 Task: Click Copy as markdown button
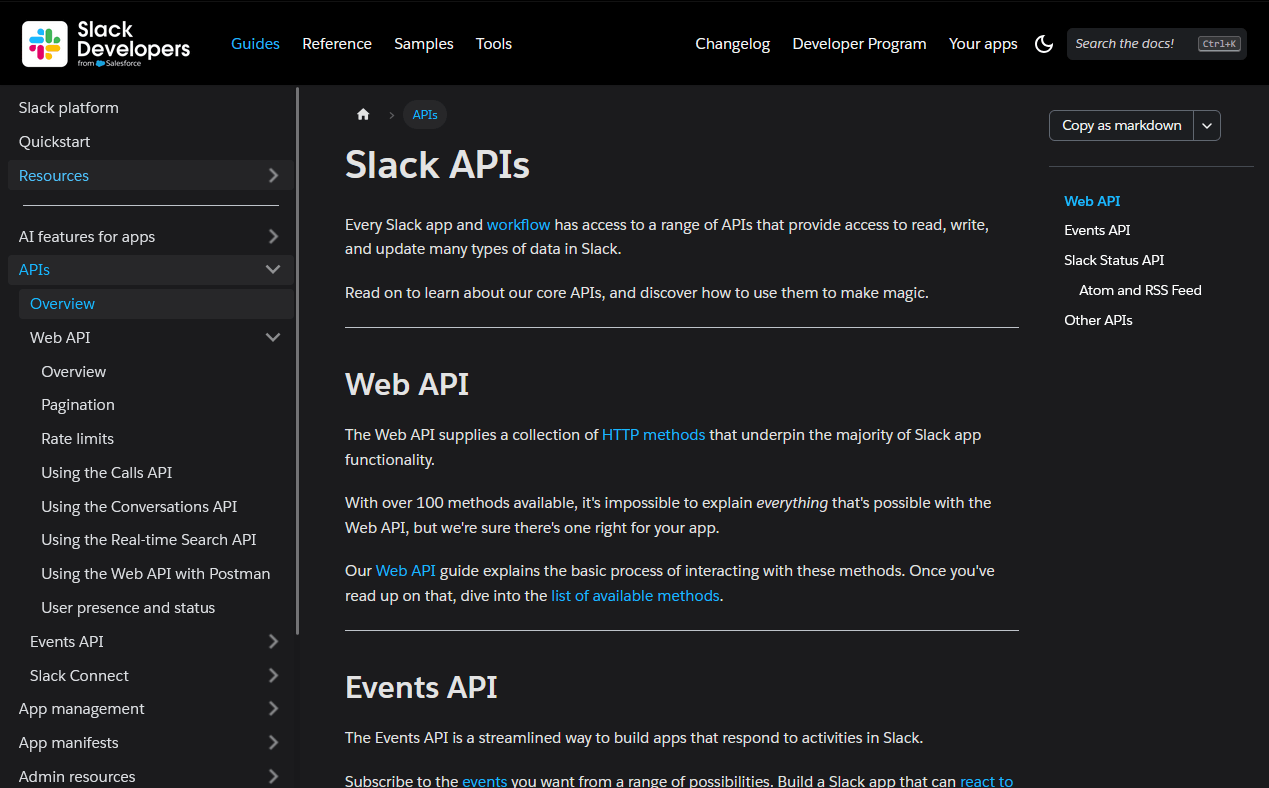(x=1121, y=125)
